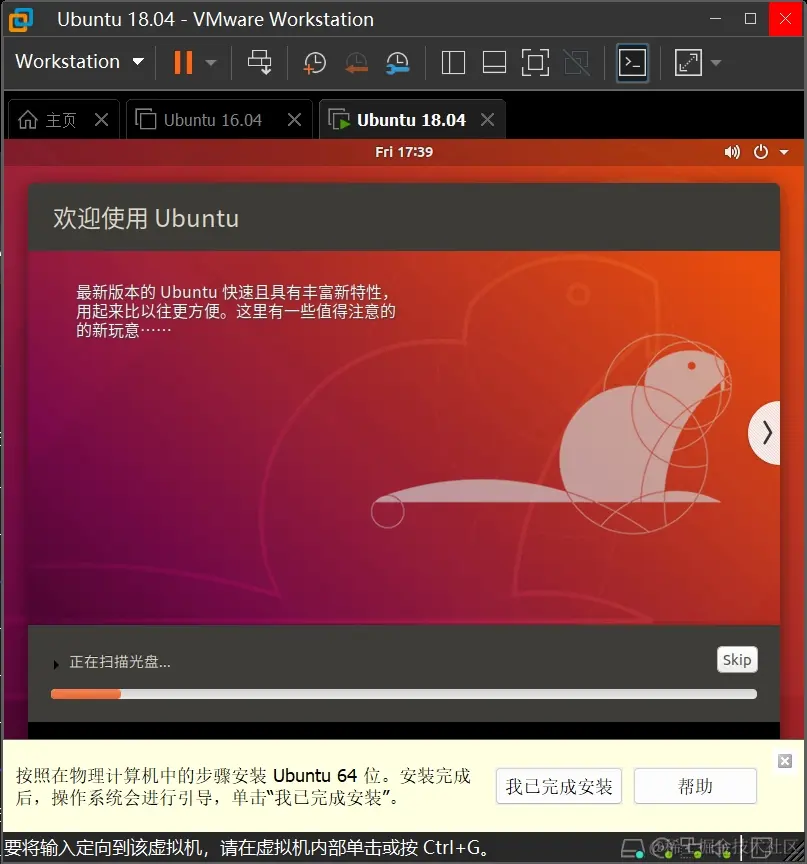Close the Ubuntu 18.04 tab
Image resolution: width=807 pixels, height=864 pixels.
488,119
